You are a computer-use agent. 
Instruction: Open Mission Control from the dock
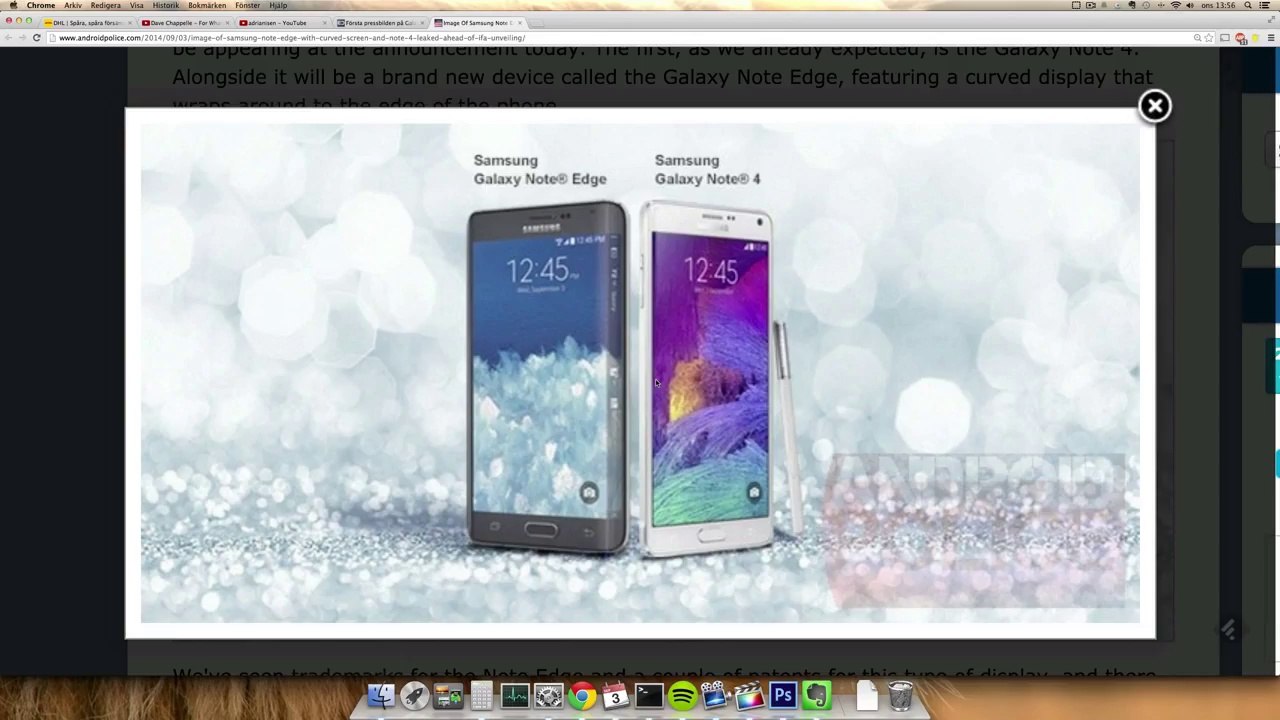click(x=448, y=696)
